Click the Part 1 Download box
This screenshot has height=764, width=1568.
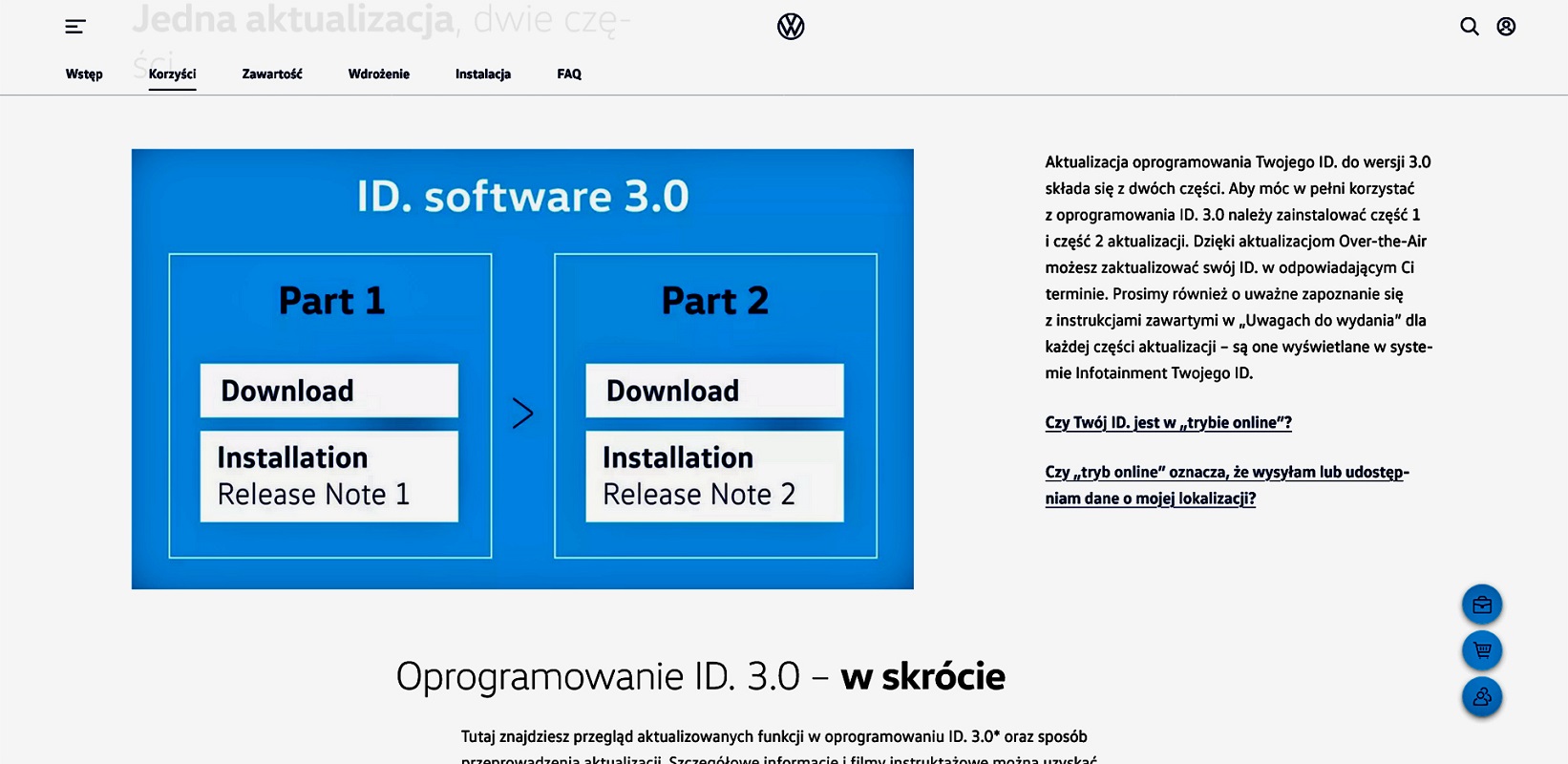329,391
